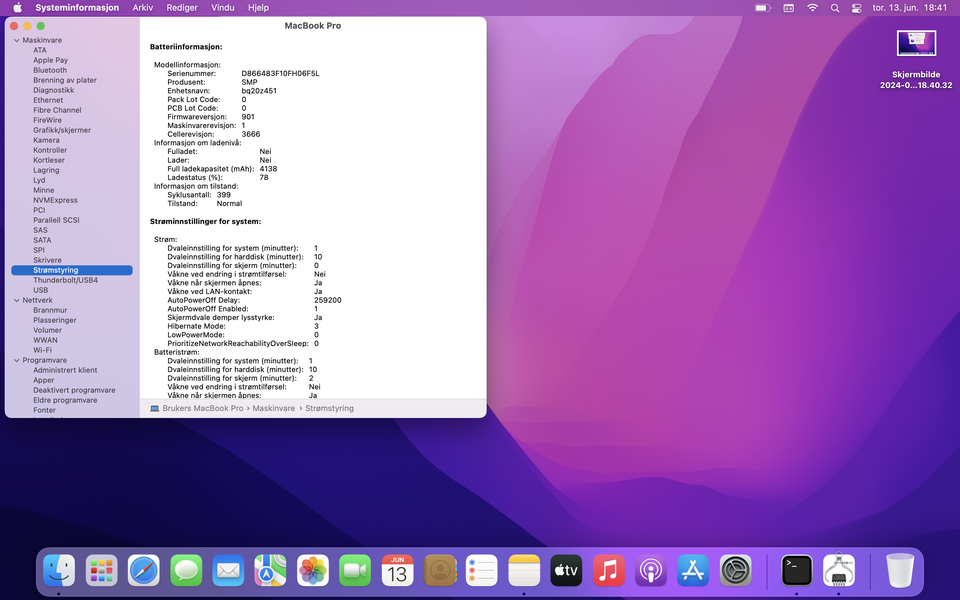
Task: Open the Trash in the dock
Action: (900, 571)
